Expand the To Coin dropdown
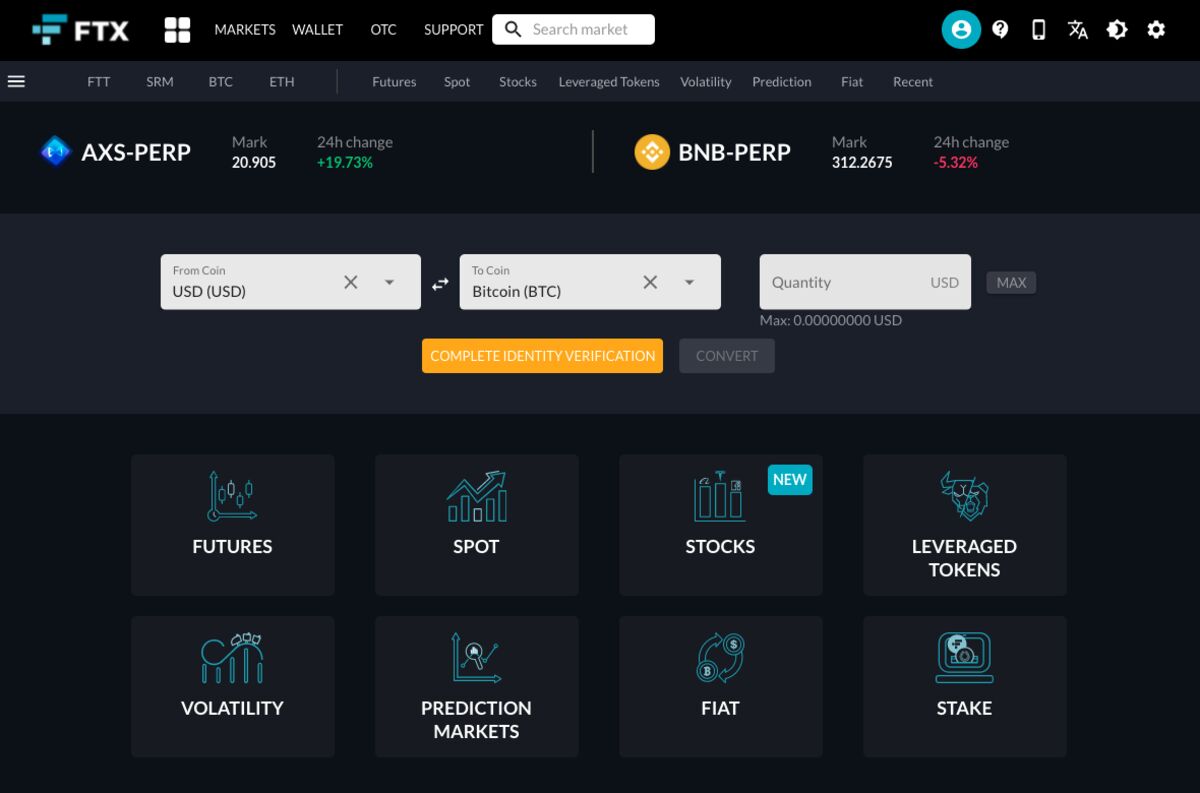This screenshot has height=793, width=1200. coord(688,282)
